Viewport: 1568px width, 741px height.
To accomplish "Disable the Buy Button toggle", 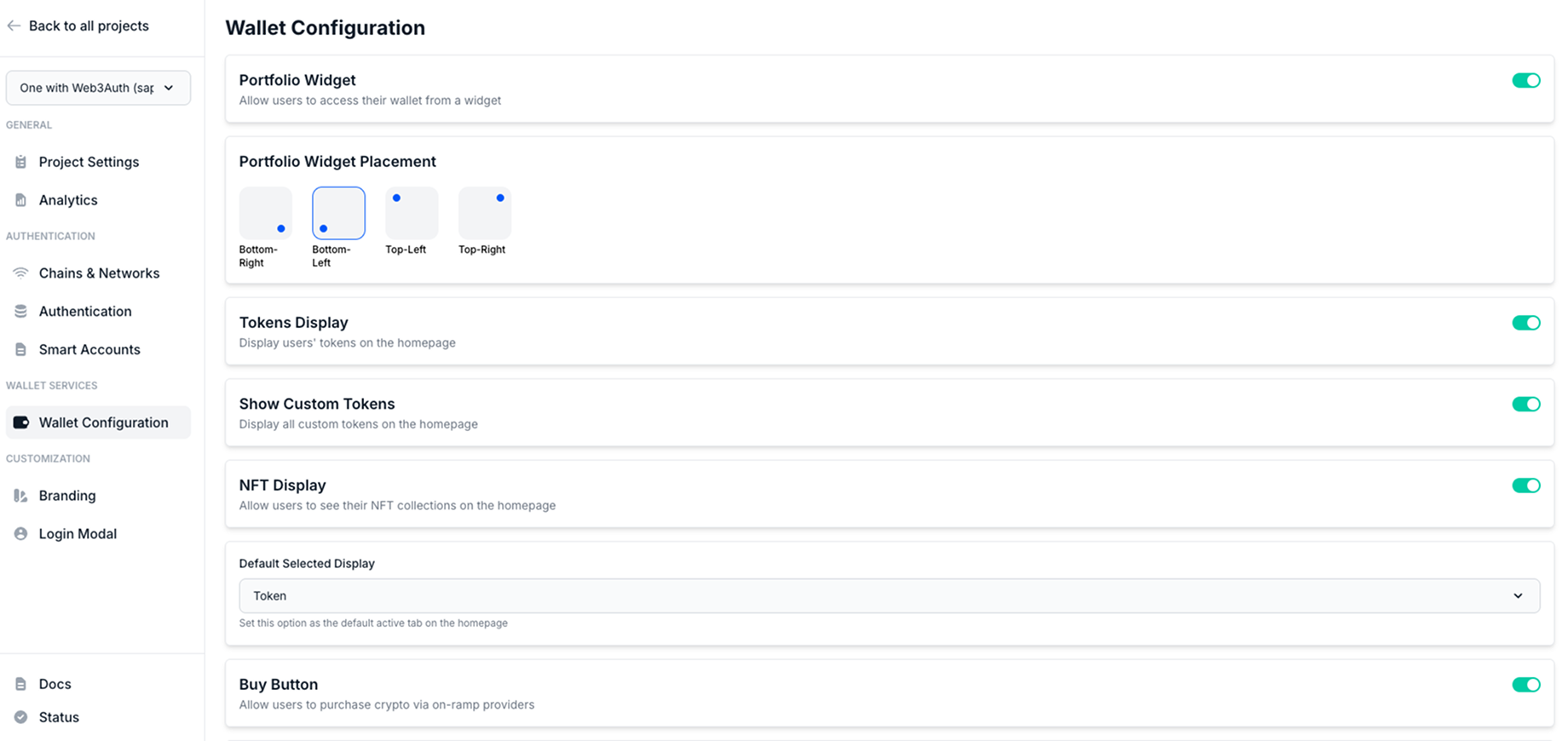I will click(1525, 685).
